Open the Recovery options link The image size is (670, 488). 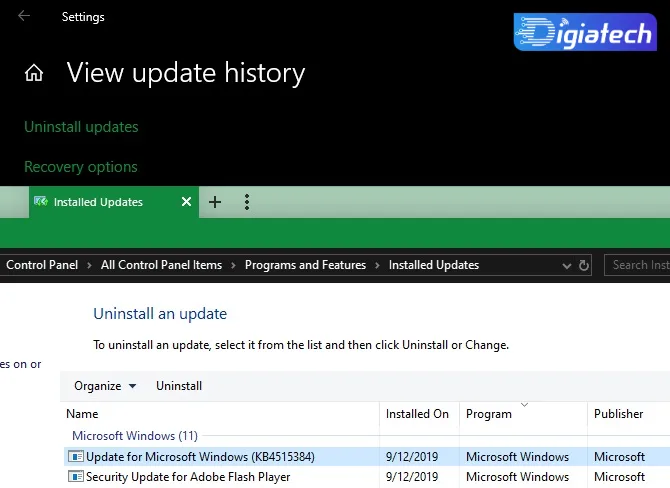(x=81, y=167)
